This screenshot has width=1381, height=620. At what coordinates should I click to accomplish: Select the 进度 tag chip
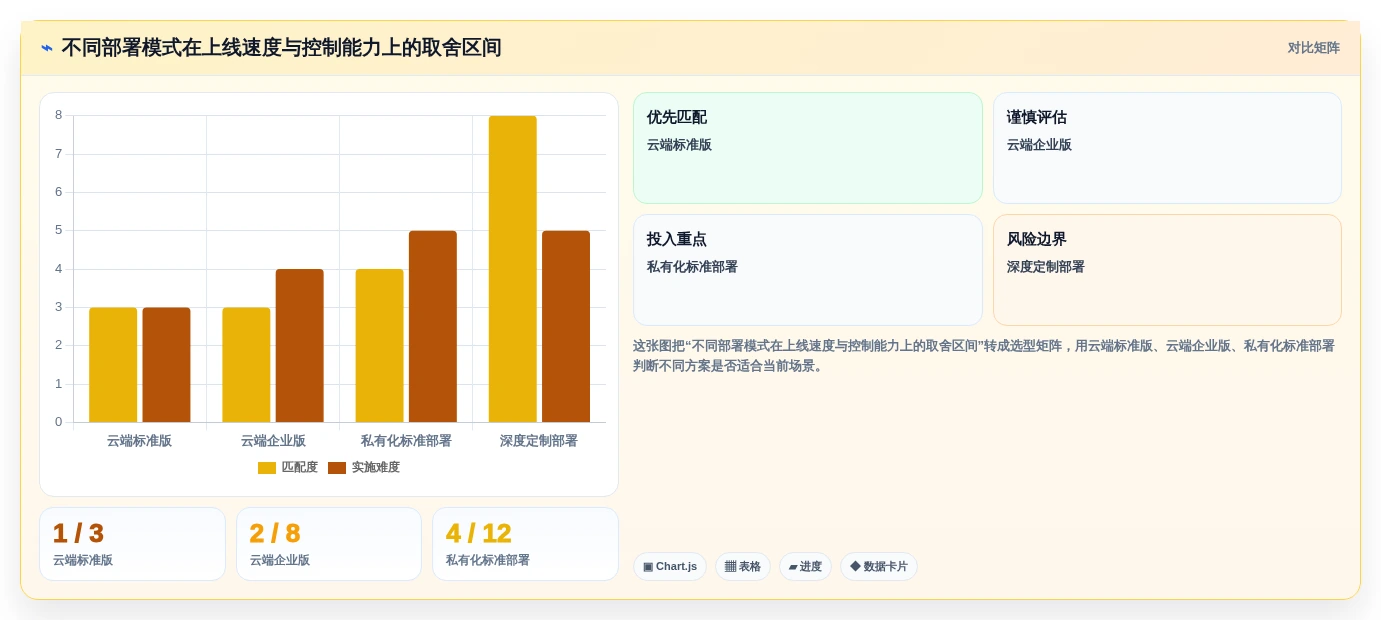pyautogui.click(x=805, y=567)
